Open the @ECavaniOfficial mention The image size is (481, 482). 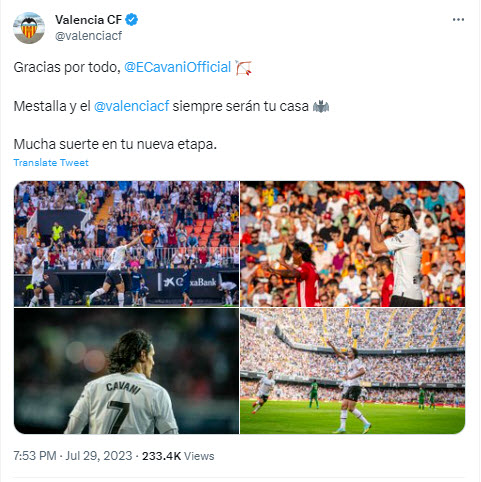(177, 67)
